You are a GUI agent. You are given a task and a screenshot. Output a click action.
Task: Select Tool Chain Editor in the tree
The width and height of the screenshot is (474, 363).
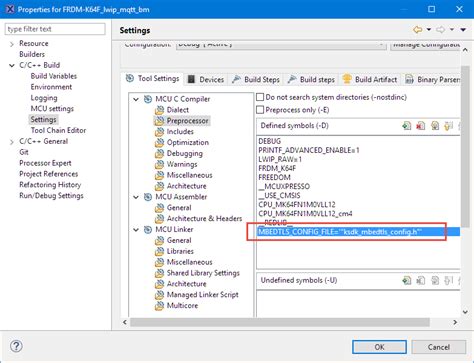click(x=58, y=130)
